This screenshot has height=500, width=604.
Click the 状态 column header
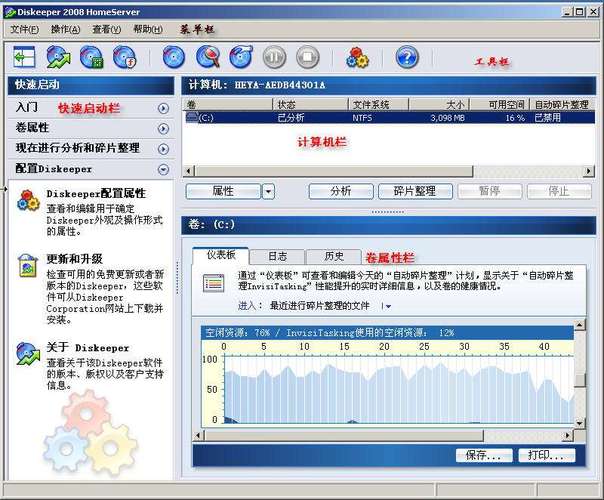(310, 104)
